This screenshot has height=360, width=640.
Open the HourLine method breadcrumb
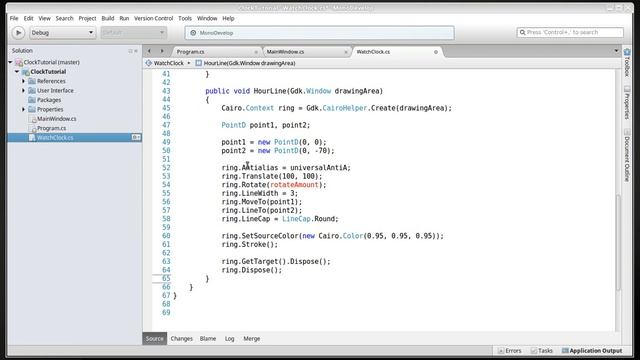click(245, 63)
